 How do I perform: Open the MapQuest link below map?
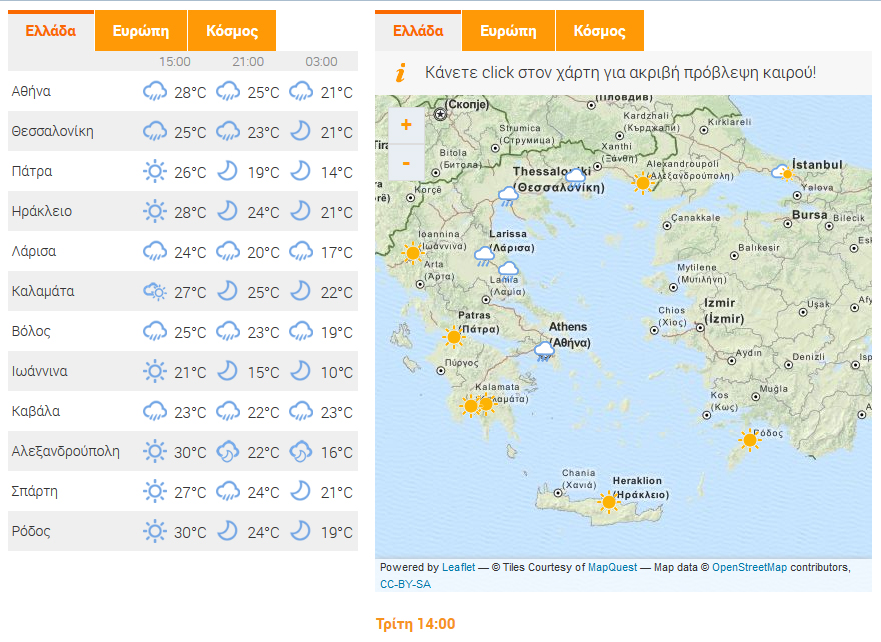(612, 568)
